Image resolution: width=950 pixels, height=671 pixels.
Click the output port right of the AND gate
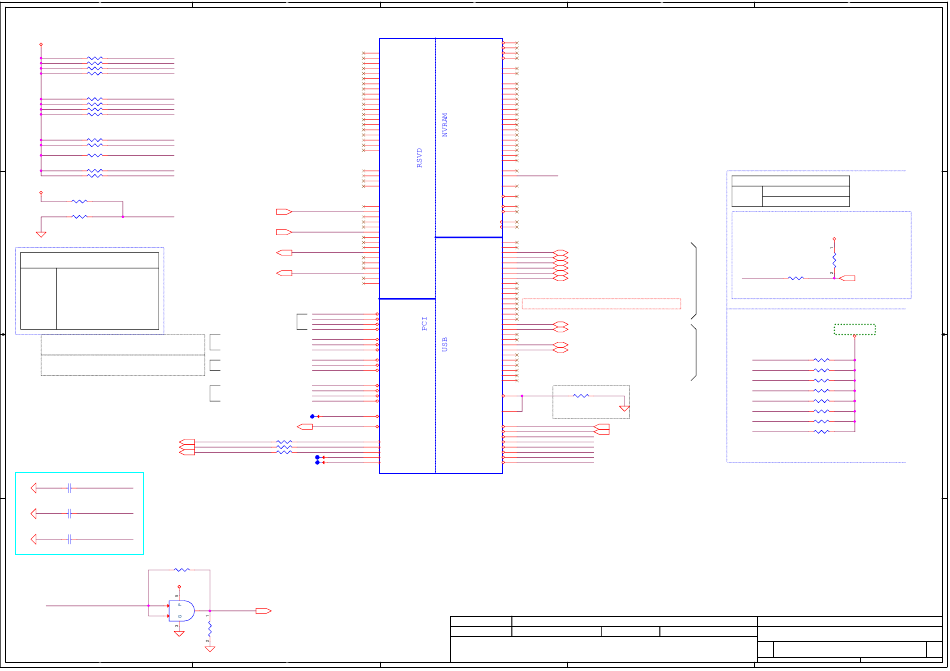(x=263, y=611)
